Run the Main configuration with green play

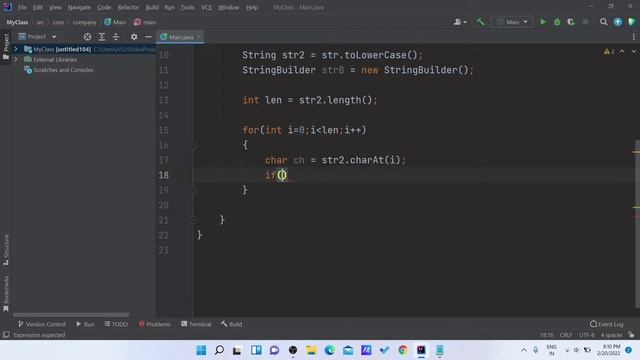click(543, 22)
